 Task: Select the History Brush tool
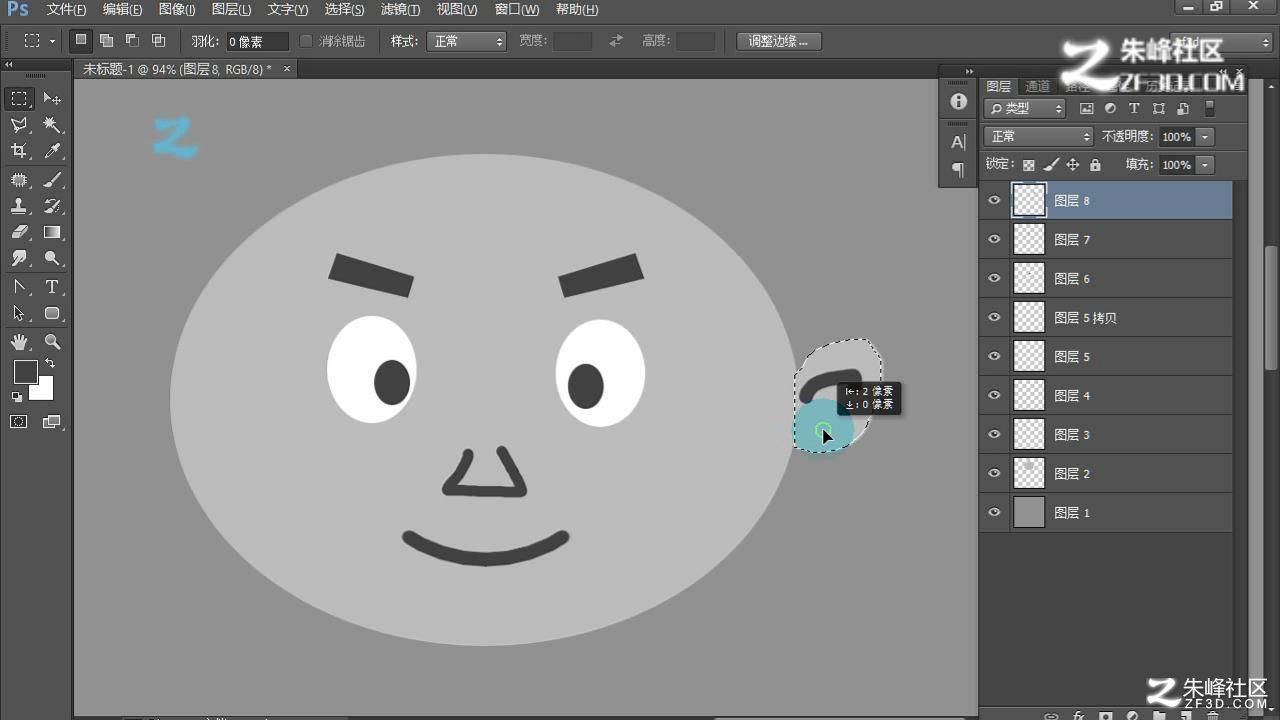click(52, 206)
